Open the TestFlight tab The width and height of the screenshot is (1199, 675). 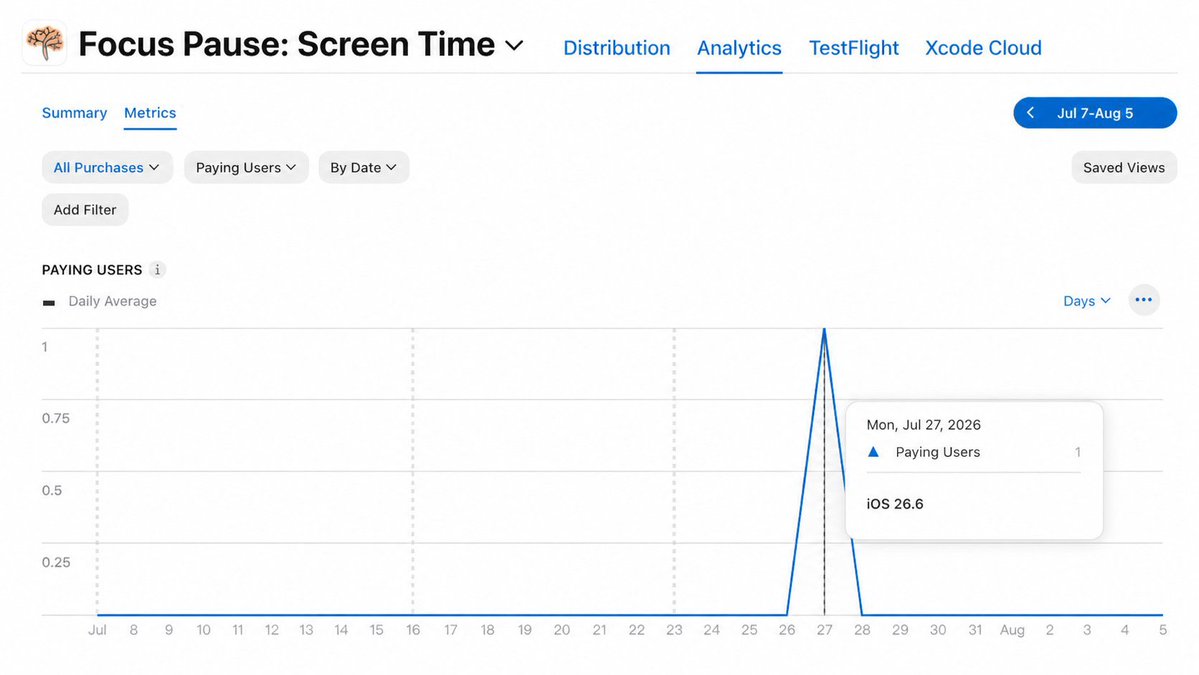click(853, 48)
